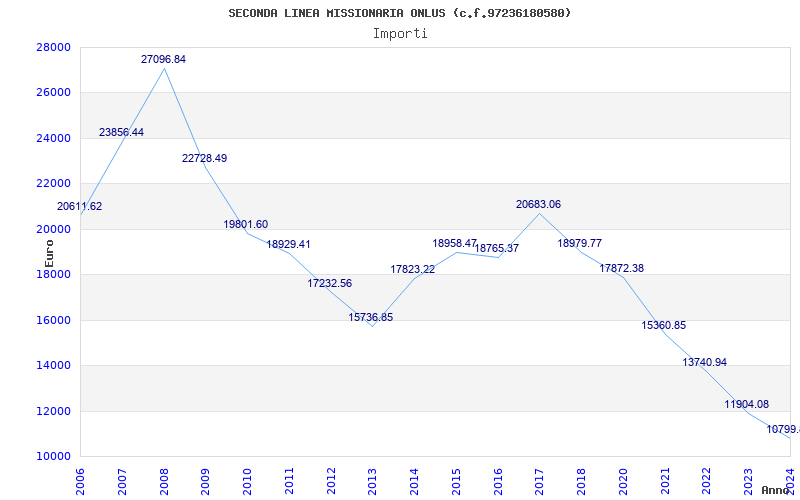Click the 12000 y-axis tick label

click(x=53, y=411)
